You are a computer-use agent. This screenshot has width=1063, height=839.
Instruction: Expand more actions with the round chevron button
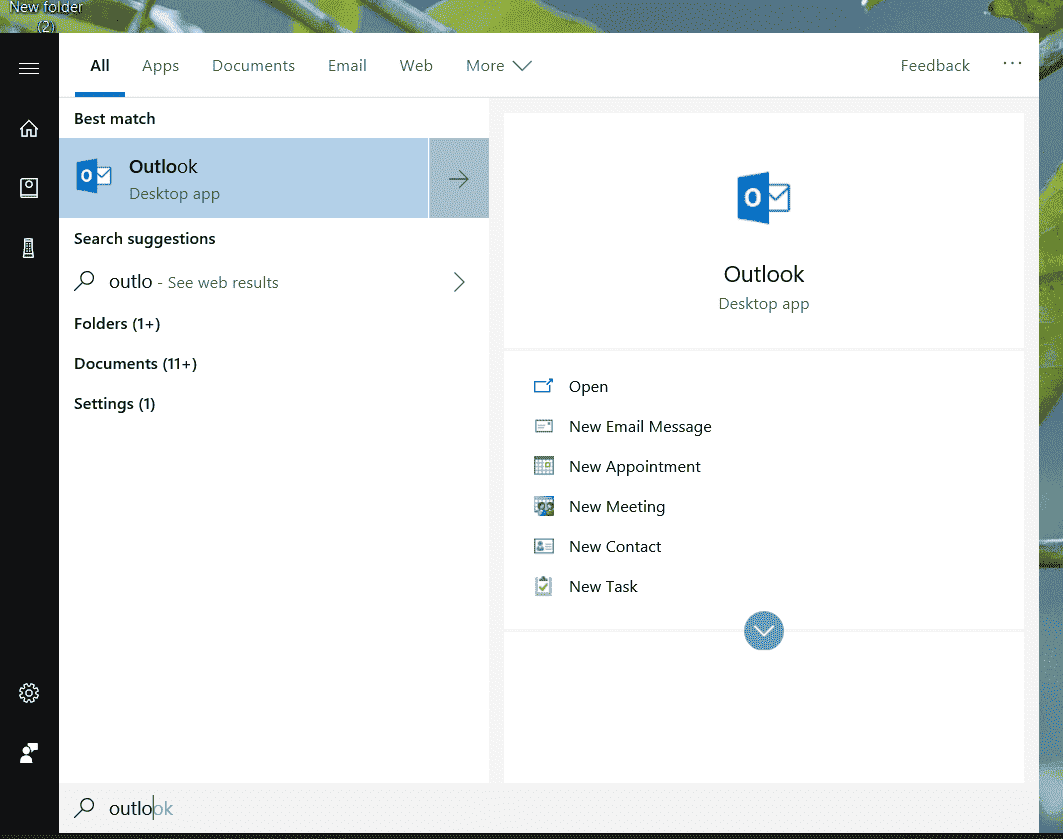click(763, 631)
